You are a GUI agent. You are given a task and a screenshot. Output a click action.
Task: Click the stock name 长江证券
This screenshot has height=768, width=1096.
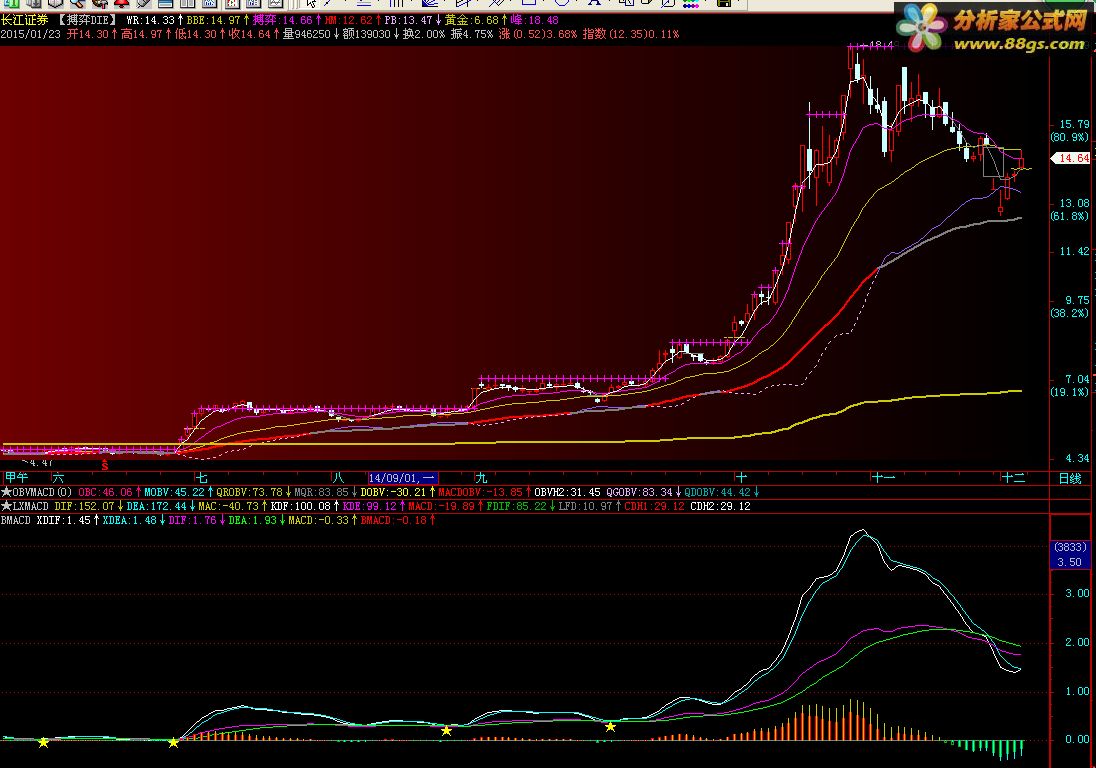[24, 20]
